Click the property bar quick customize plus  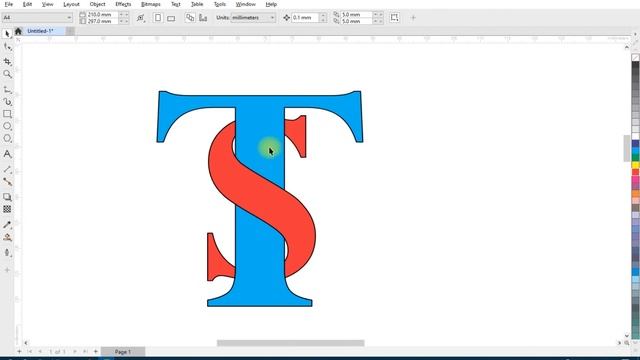pos(413,18)
